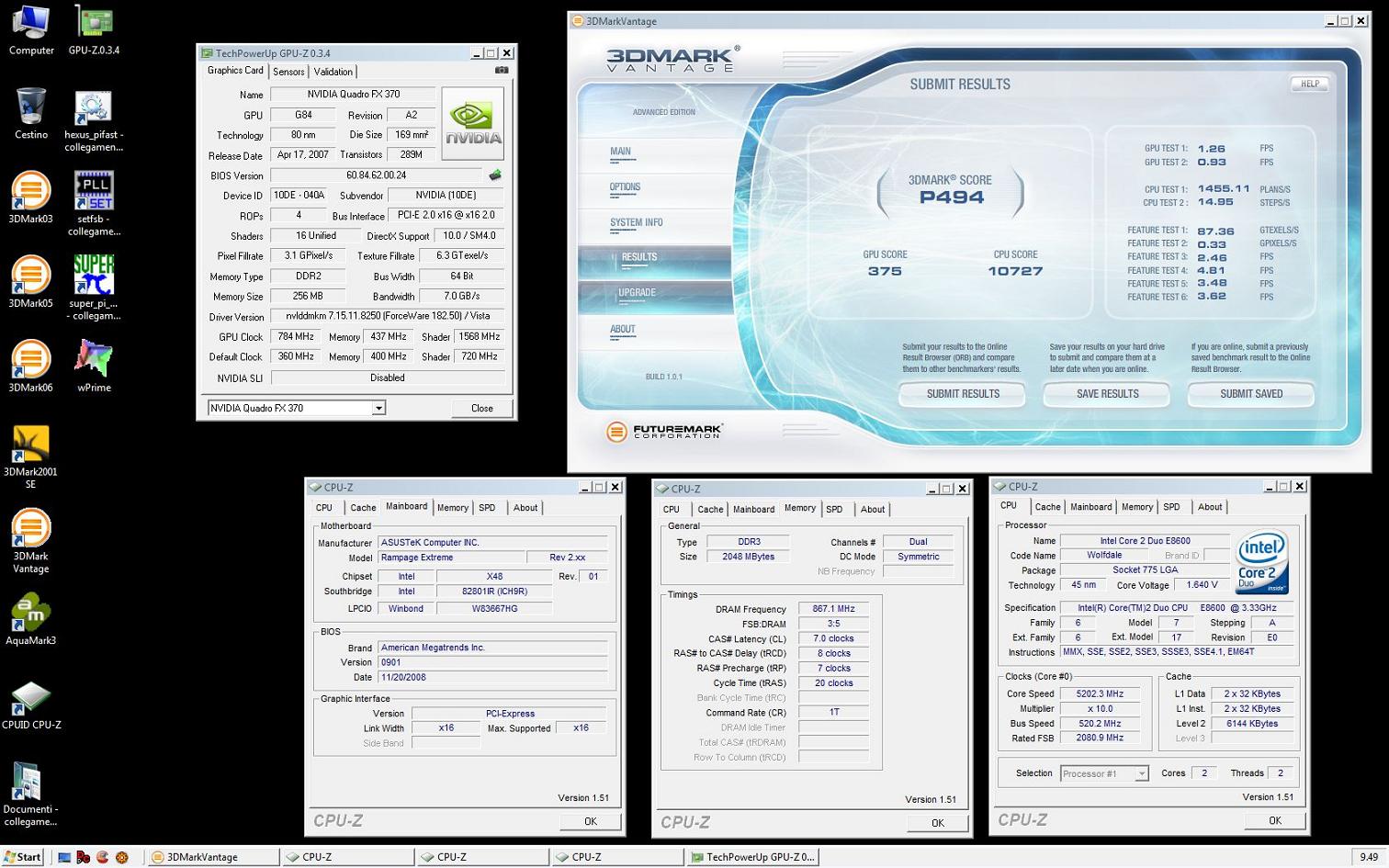
Task: Click fourth quick launch icon in taskbar
Action: (122, 857)
